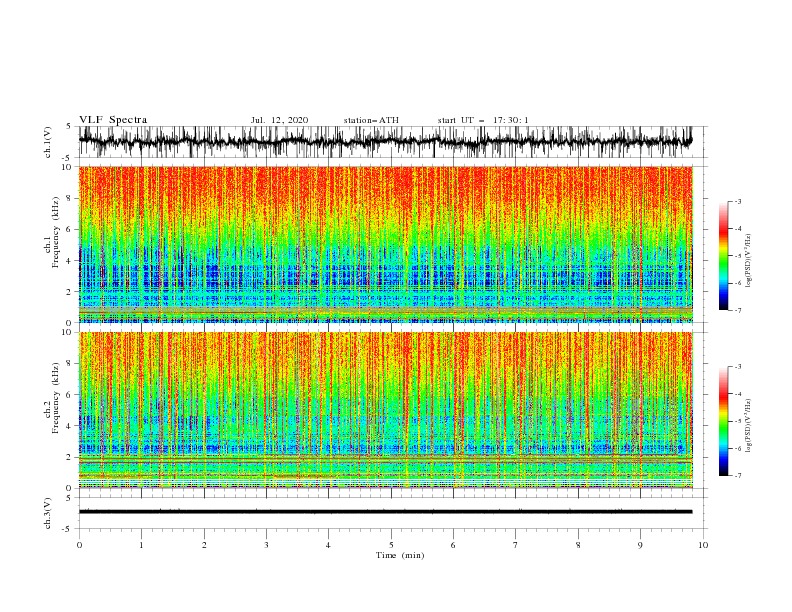
Task: Click the ch.1 frequency tick "4"
Action: pos(70,261)
